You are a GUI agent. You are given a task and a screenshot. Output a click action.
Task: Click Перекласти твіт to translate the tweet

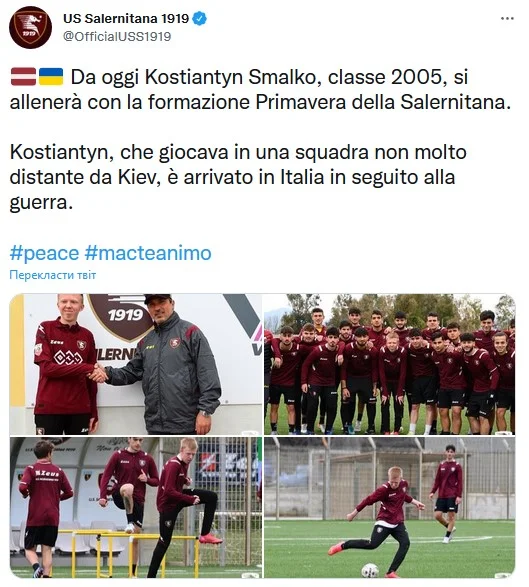tap(53, 275)
